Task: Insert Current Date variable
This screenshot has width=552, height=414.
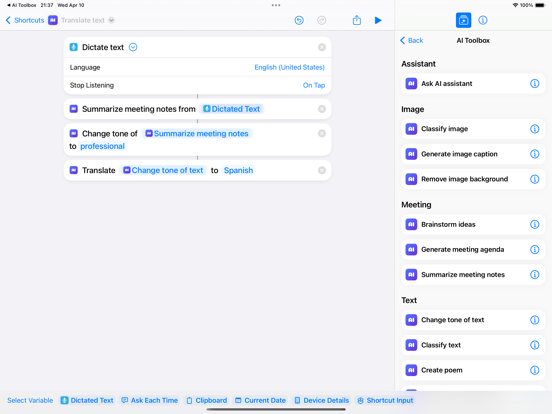Action: 261,400
